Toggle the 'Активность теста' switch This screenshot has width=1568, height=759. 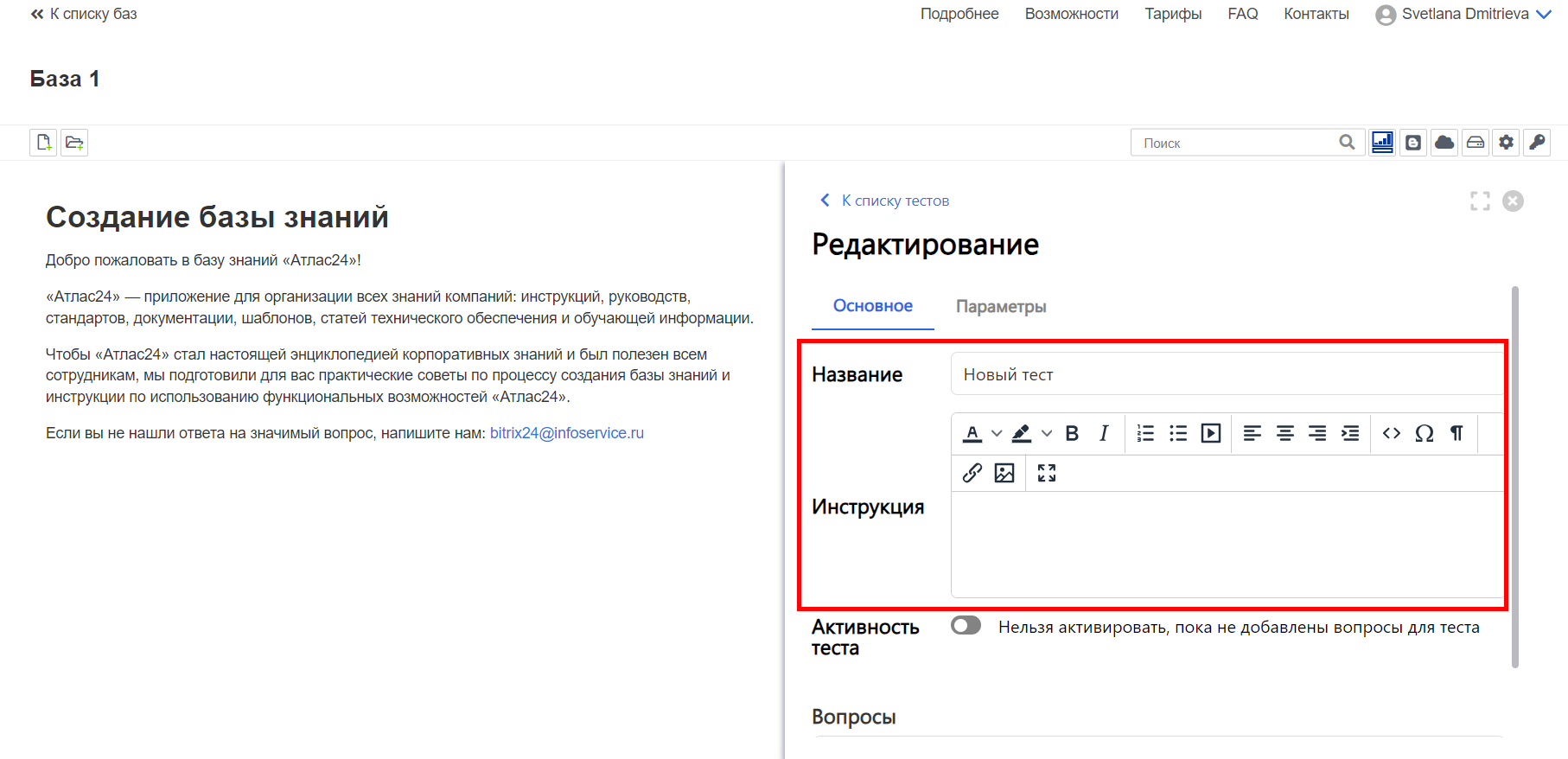(x=966, y=626)
